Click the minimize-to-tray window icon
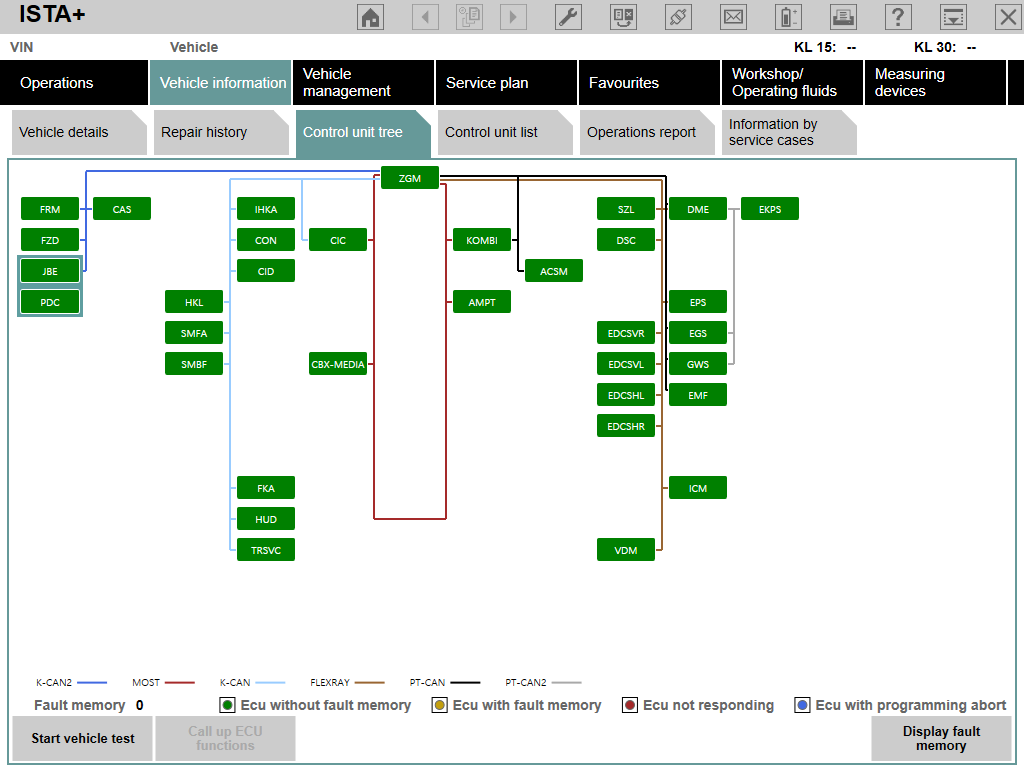 coord(953,17)
